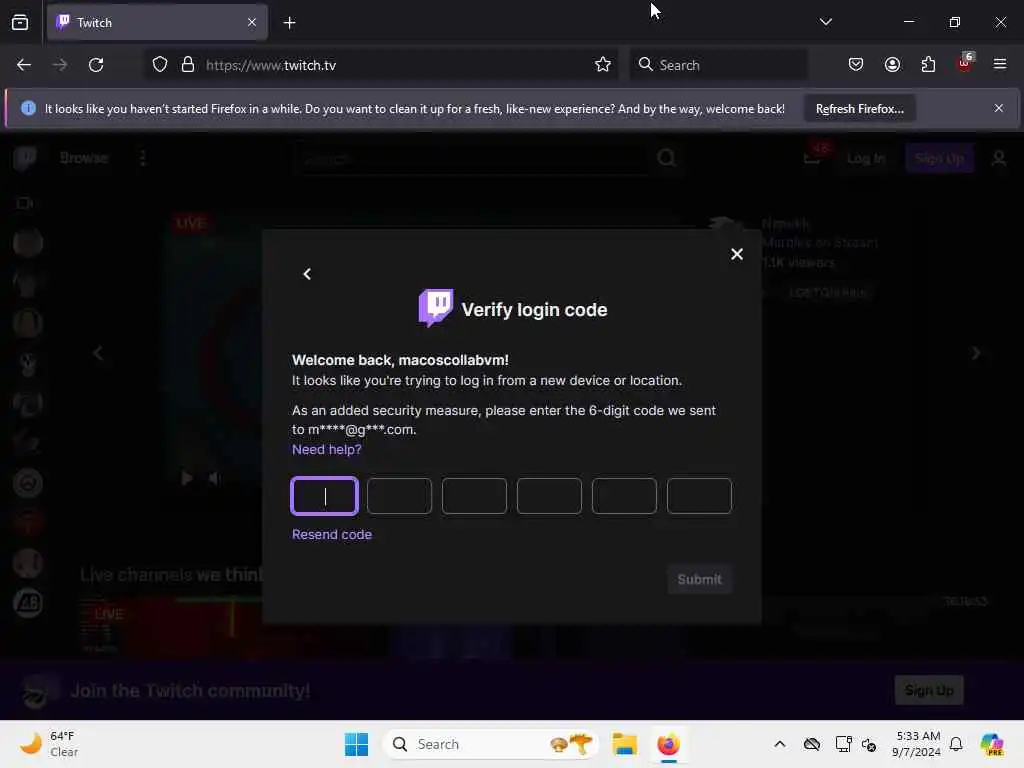Open the Extensions puzzle icon

929,65
